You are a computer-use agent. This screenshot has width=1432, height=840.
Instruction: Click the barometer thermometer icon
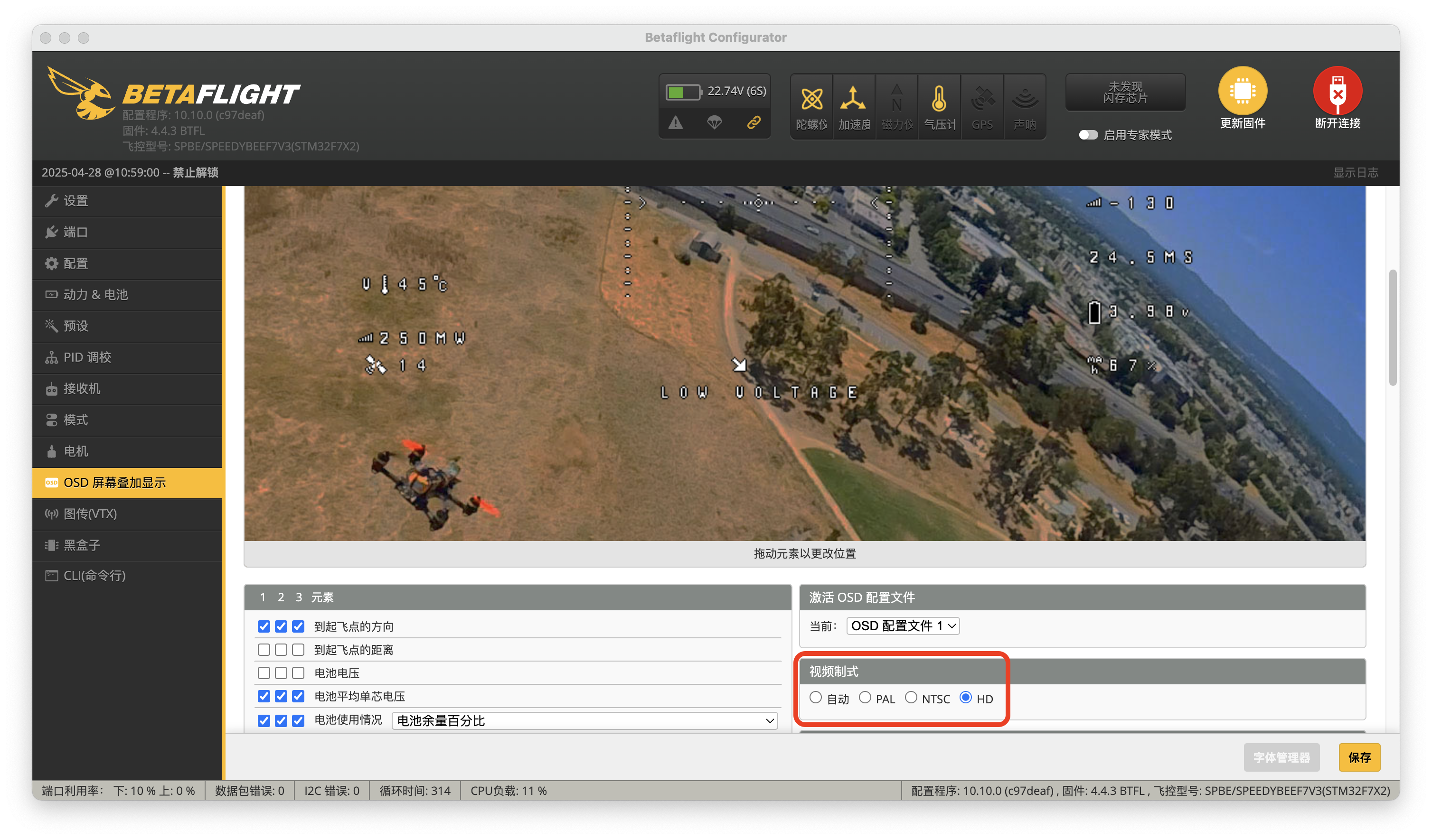939,99
